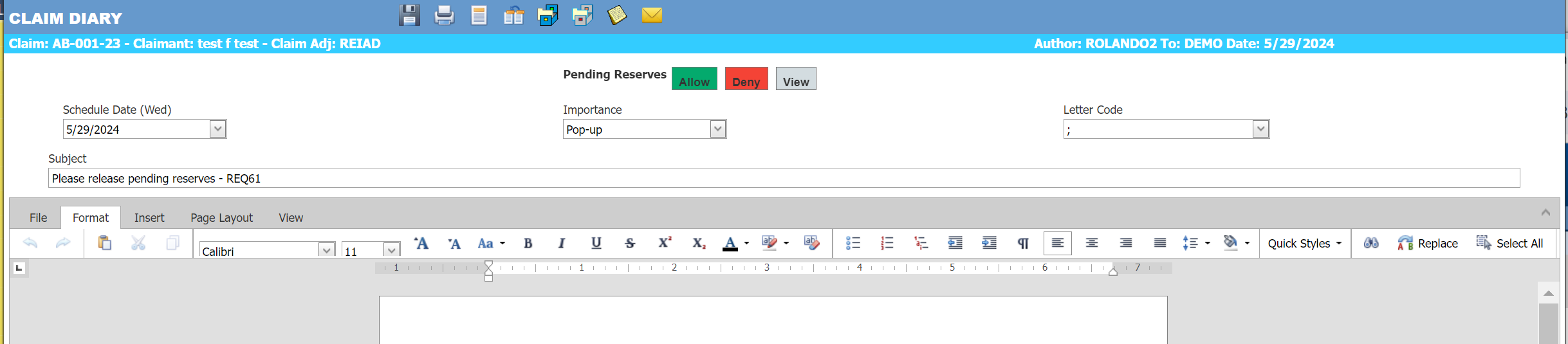The height and width of the screenshot is (344, 1568).
Task: Expand the Importance dropdown
Action: pos(718,129)
